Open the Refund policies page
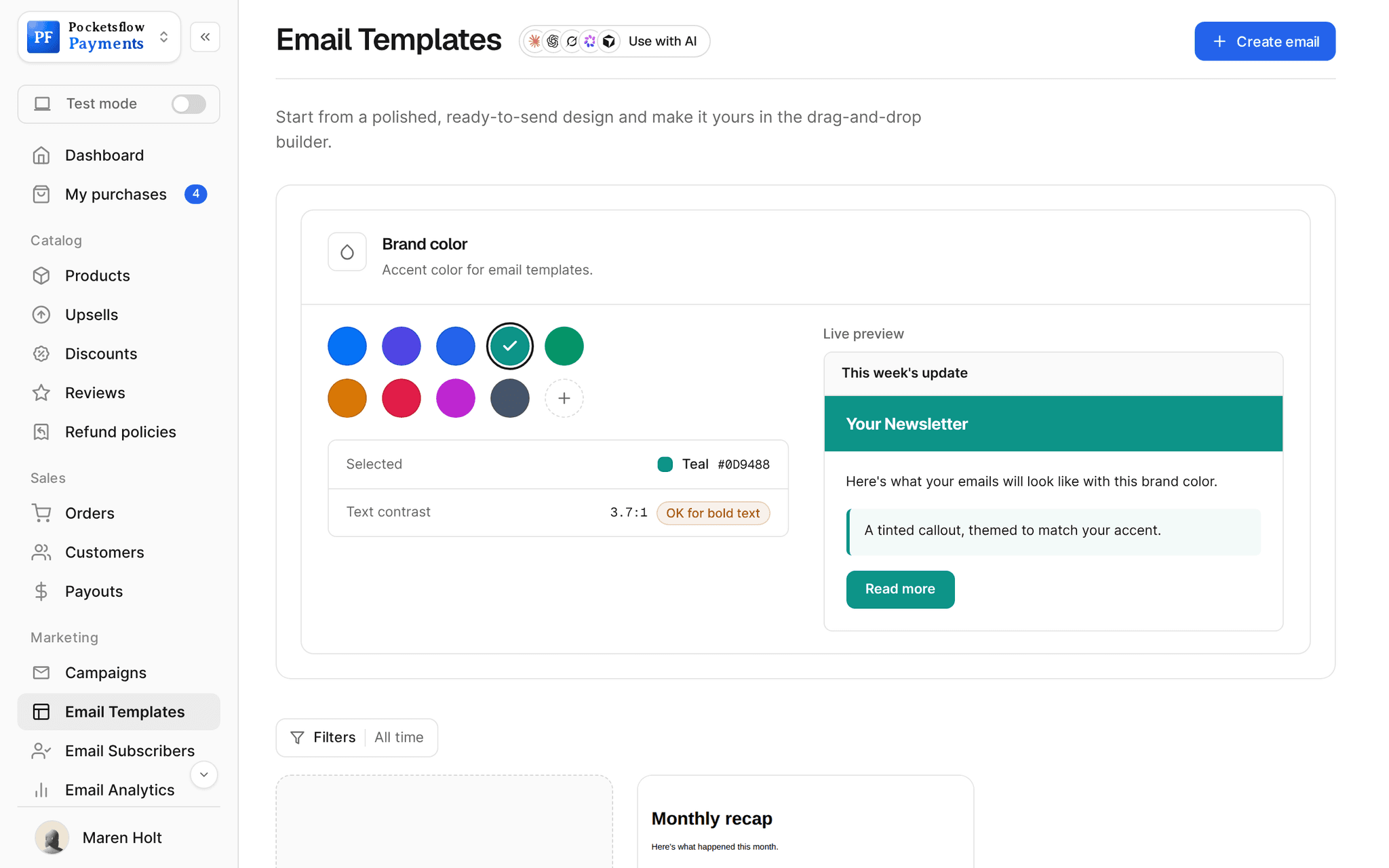1389x868 pixels. point(119,432)
